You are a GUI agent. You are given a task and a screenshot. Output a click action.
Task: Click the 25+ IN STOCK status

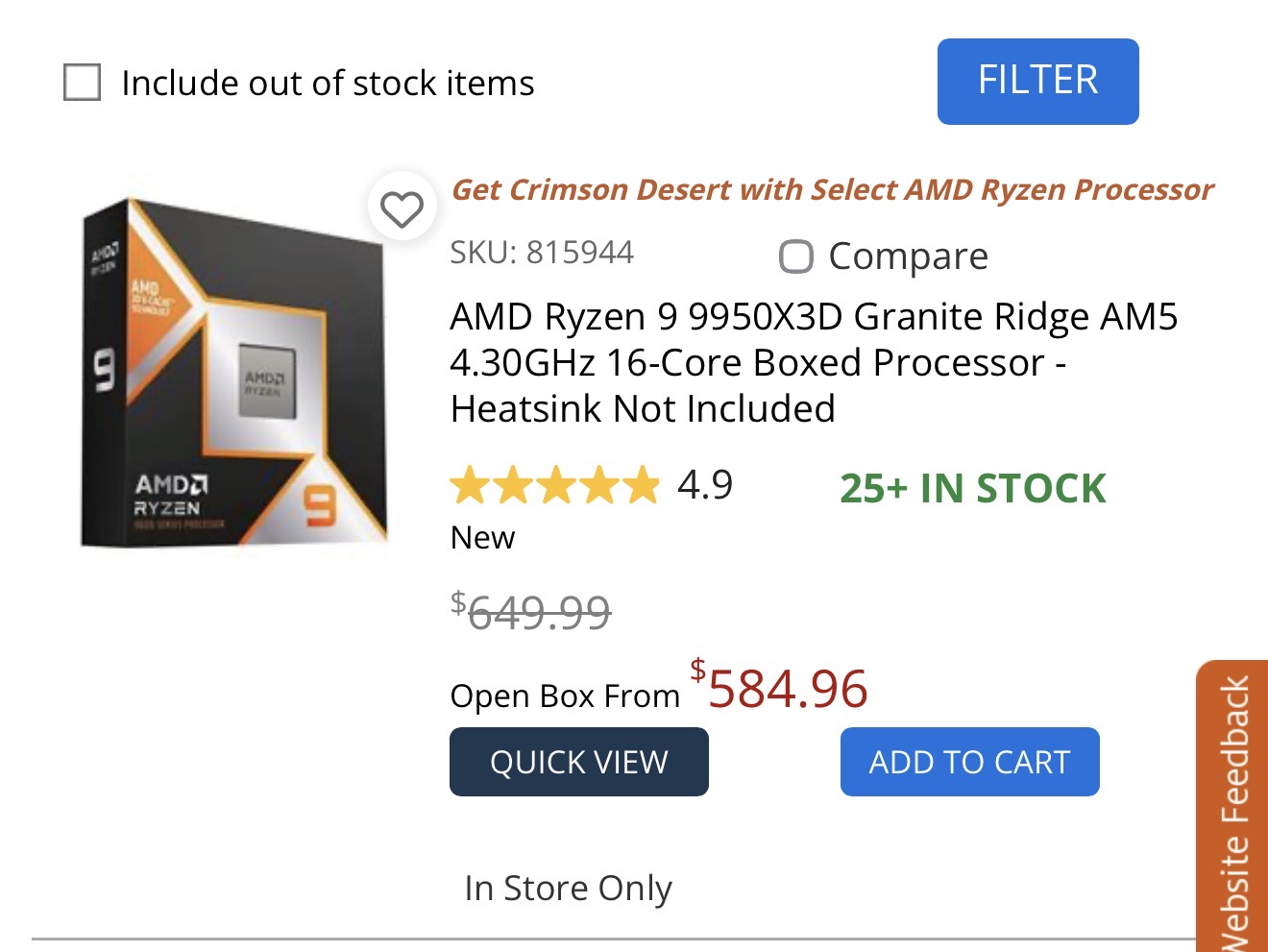coord(972,488)
